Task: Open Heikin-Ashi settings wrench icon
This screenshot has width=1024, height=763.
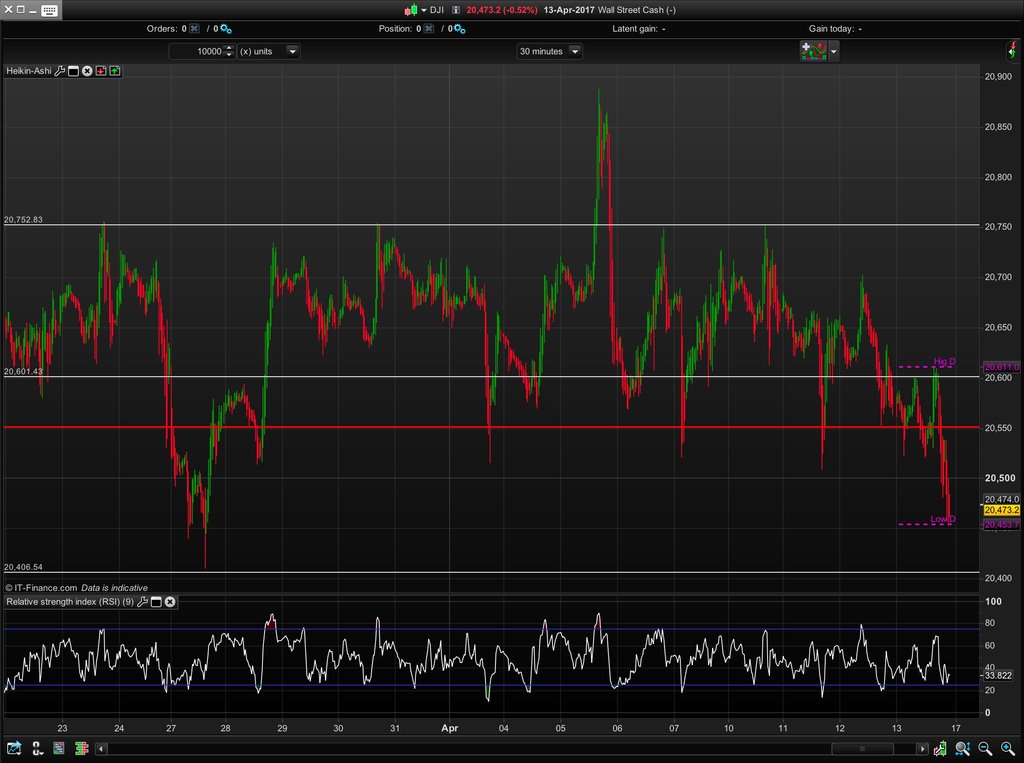Action: click(x=60, y=71)
